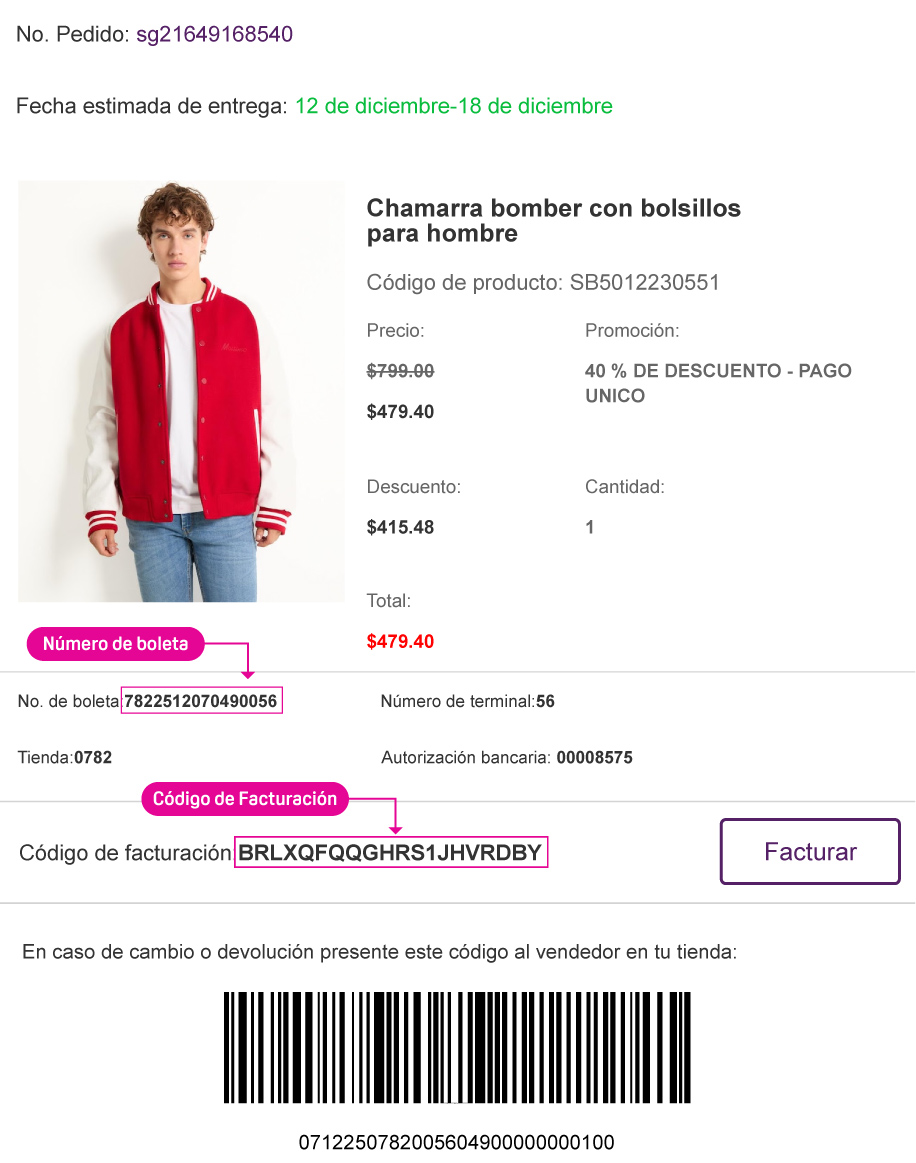Screen dimensions: 916x1163
Task: Select the highlighted boleta number 7822512070490056
Action: 201,701
